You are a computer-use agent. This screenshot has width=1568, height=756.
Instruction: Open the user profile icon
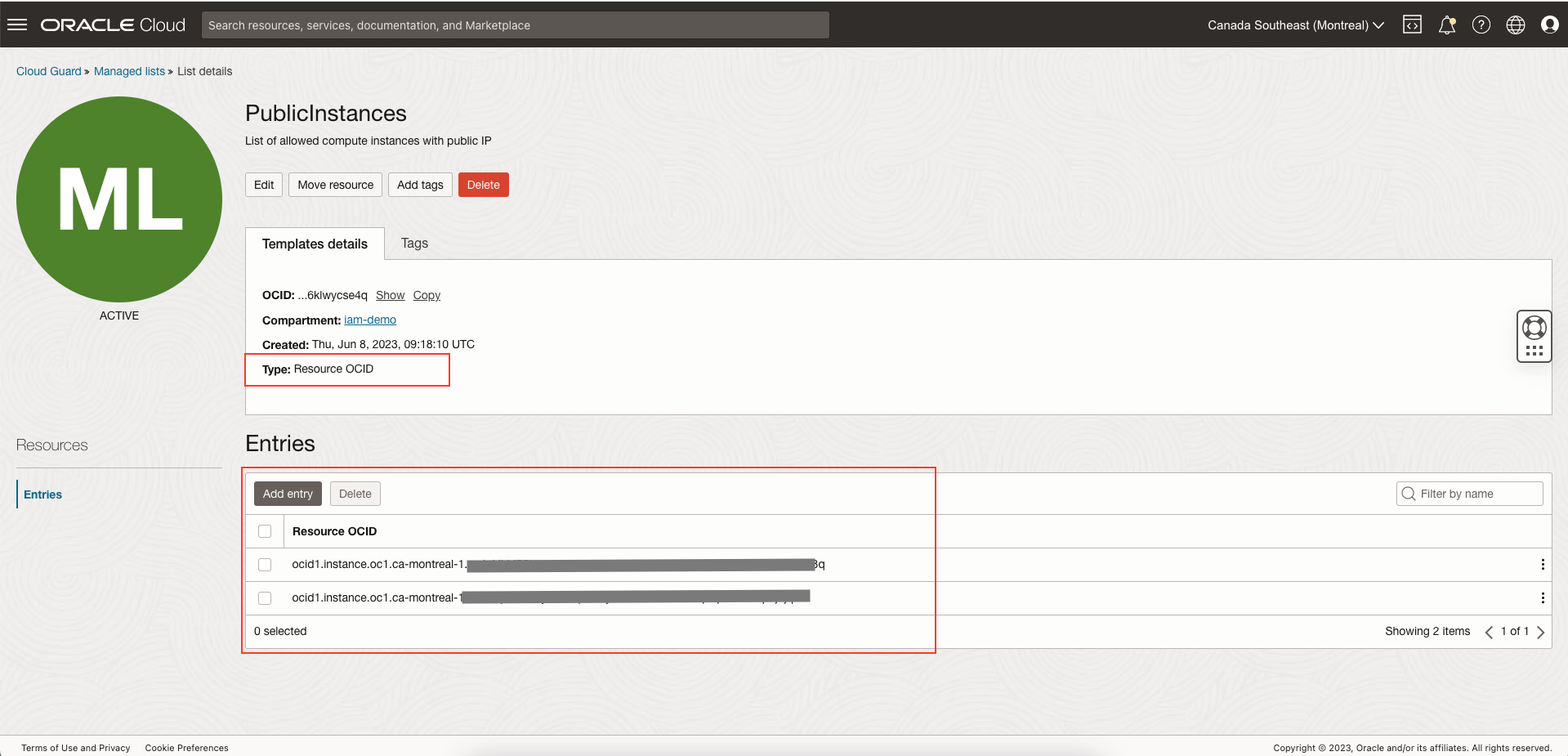click(1550, 25)
